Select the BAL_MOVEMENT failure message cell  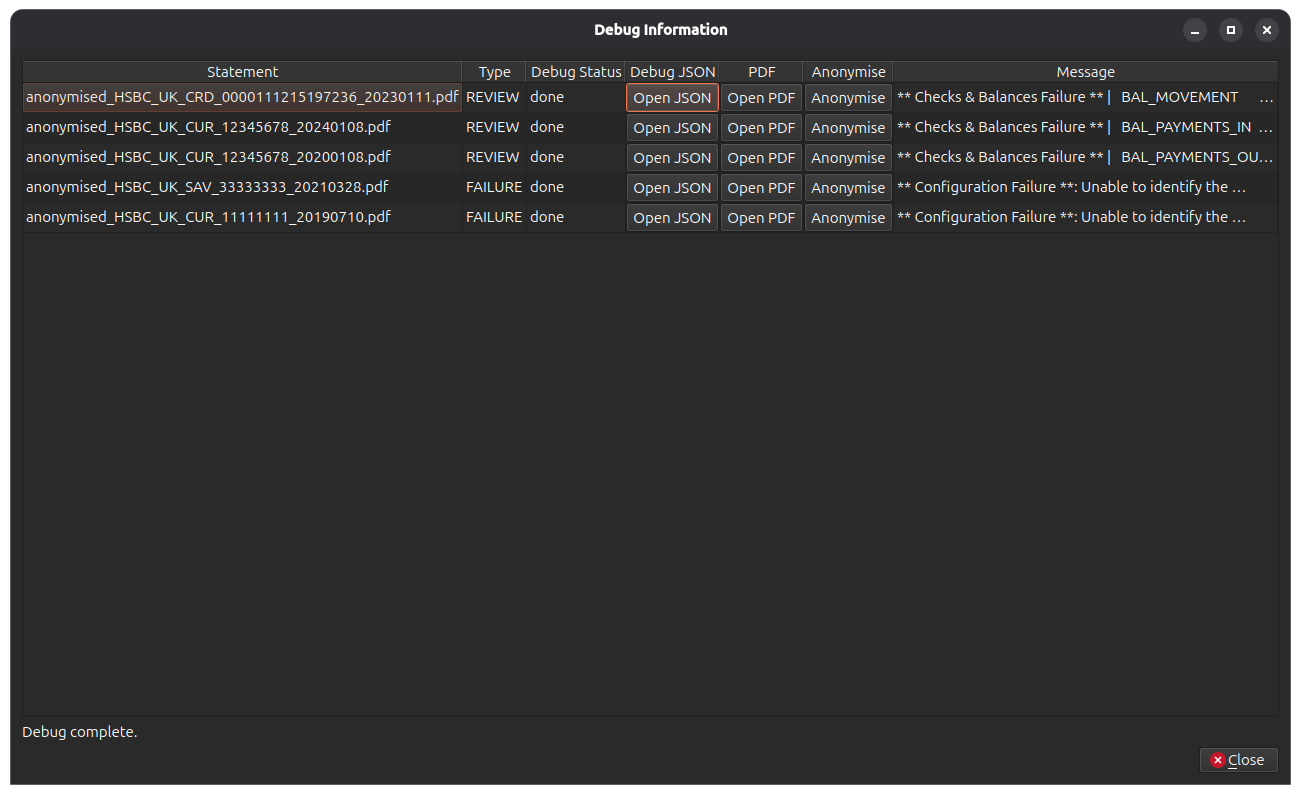coord(1085,97)
